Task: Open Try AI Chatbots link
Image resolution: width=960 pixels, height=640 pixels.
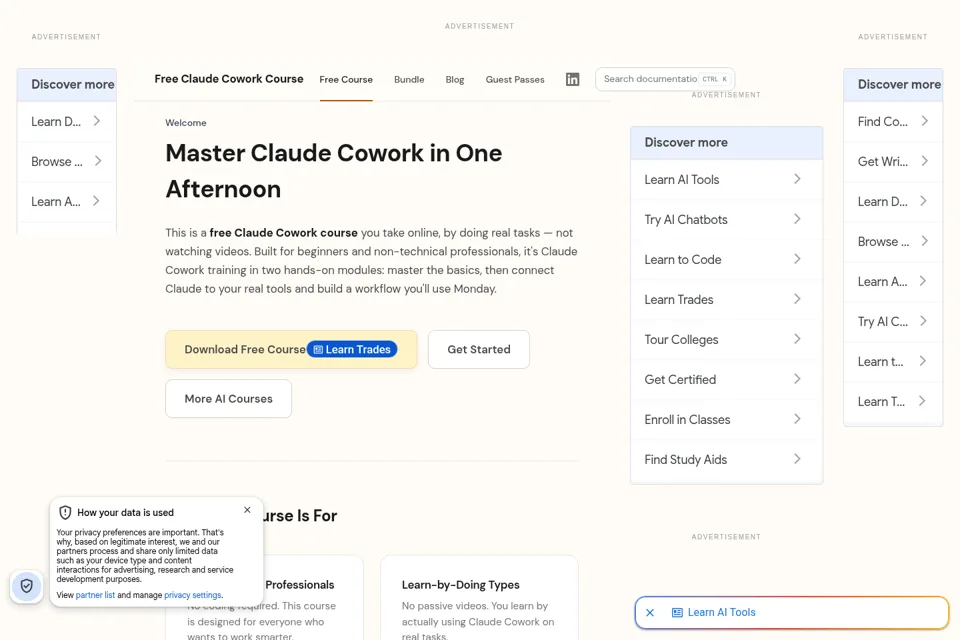Action: 686,219
